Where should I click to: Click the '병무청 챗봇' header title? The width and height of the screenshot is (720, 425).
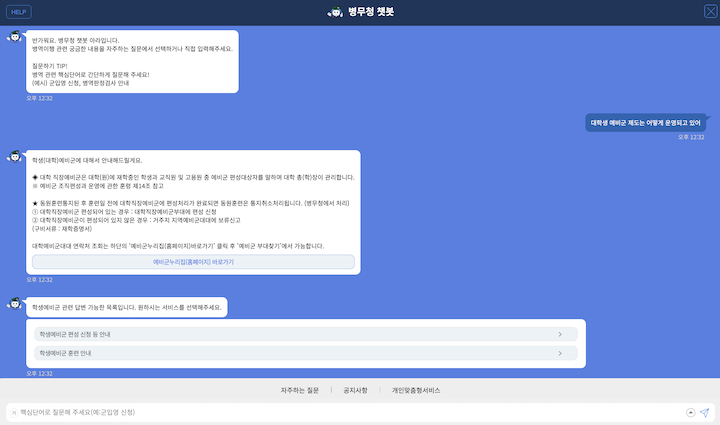pos(371,12)
